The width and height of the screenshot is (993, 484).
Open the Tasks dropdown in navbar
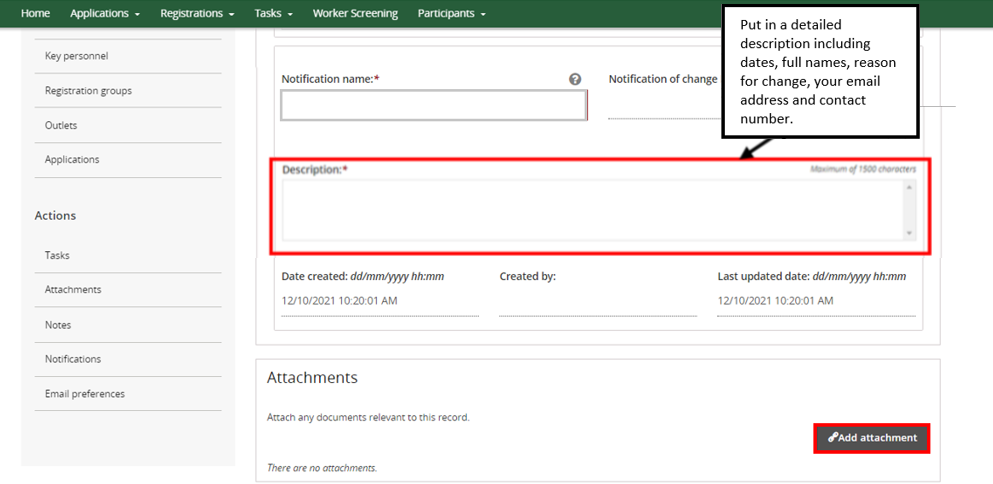pyautogui.click(x=273, y=13)
